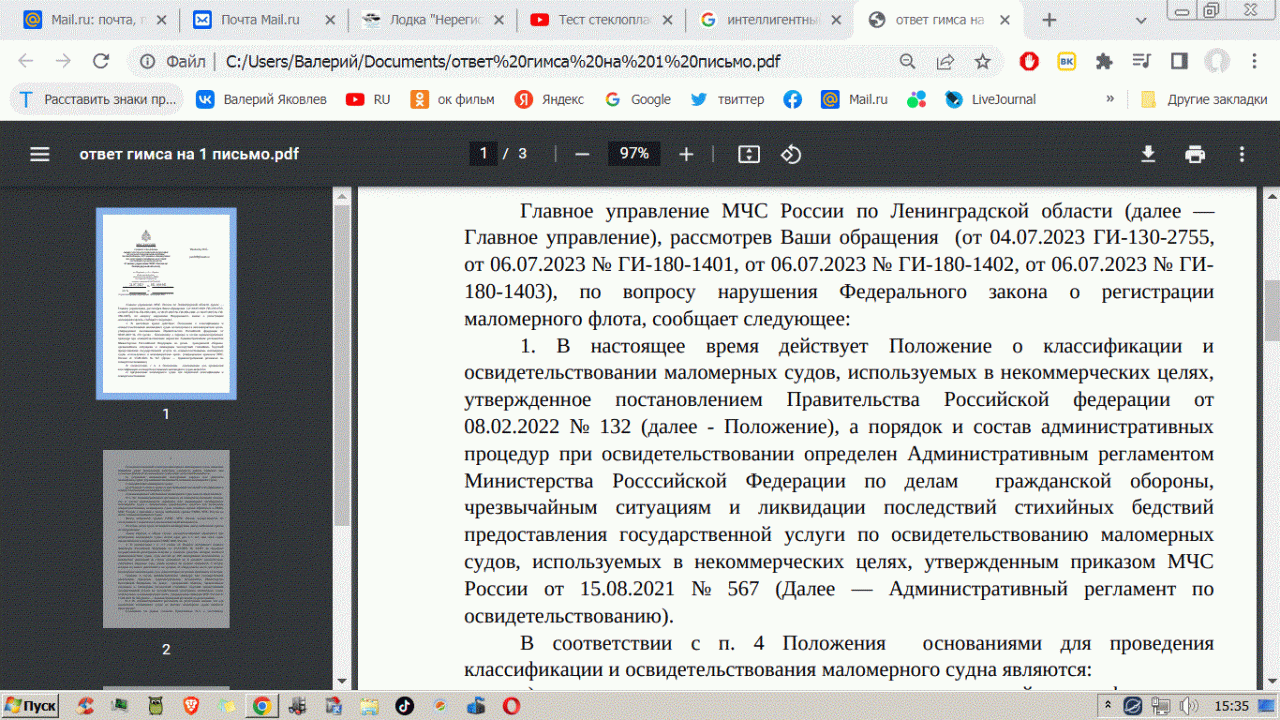Image resolution: width=1280 pixels, height=720 pixels.
Task: Click the PDF zoom percentage field
Action: (x=634, y=154)
